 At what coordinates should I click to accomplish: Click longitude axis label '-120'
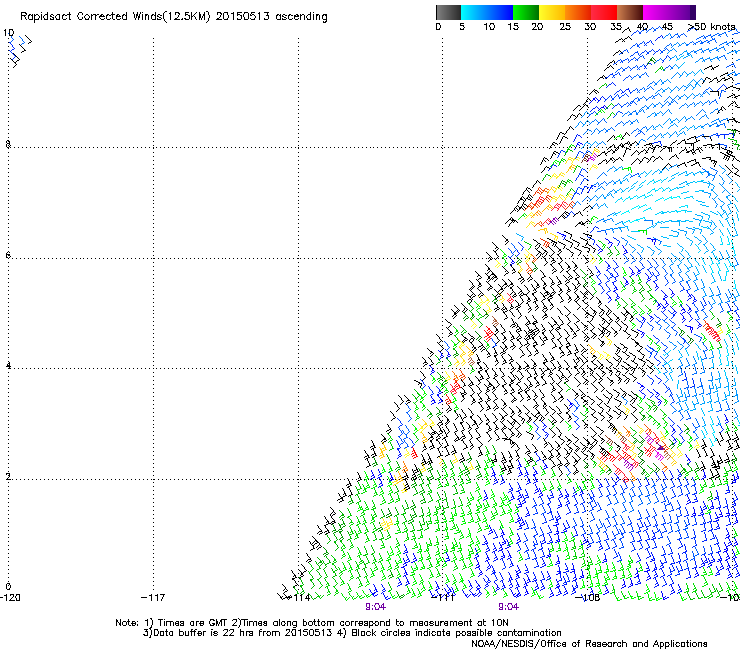tap(10, 598)
